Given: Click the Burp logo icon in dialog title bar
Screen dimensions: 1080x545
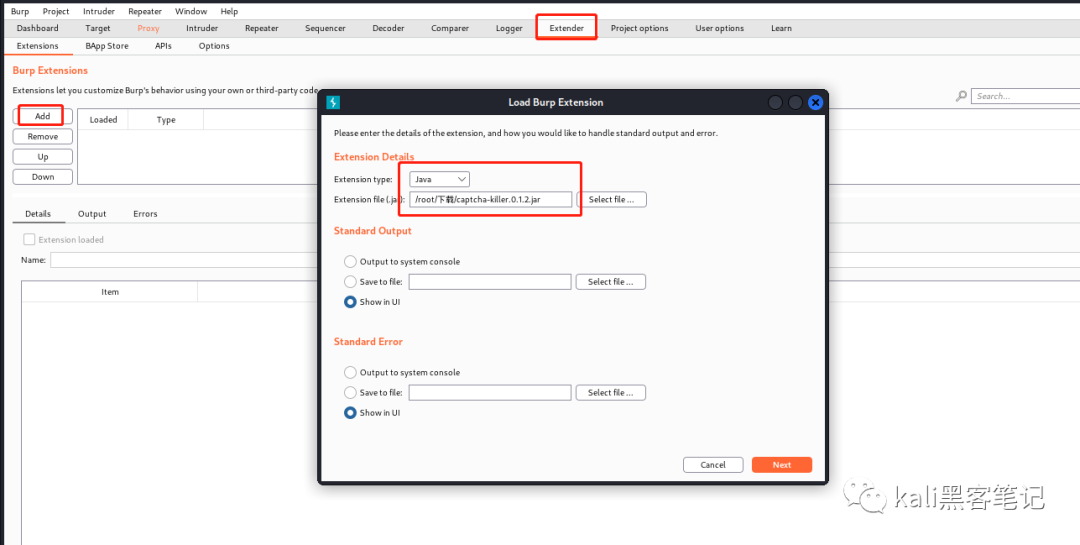Looking at the screenshot, I should point(333,103).
